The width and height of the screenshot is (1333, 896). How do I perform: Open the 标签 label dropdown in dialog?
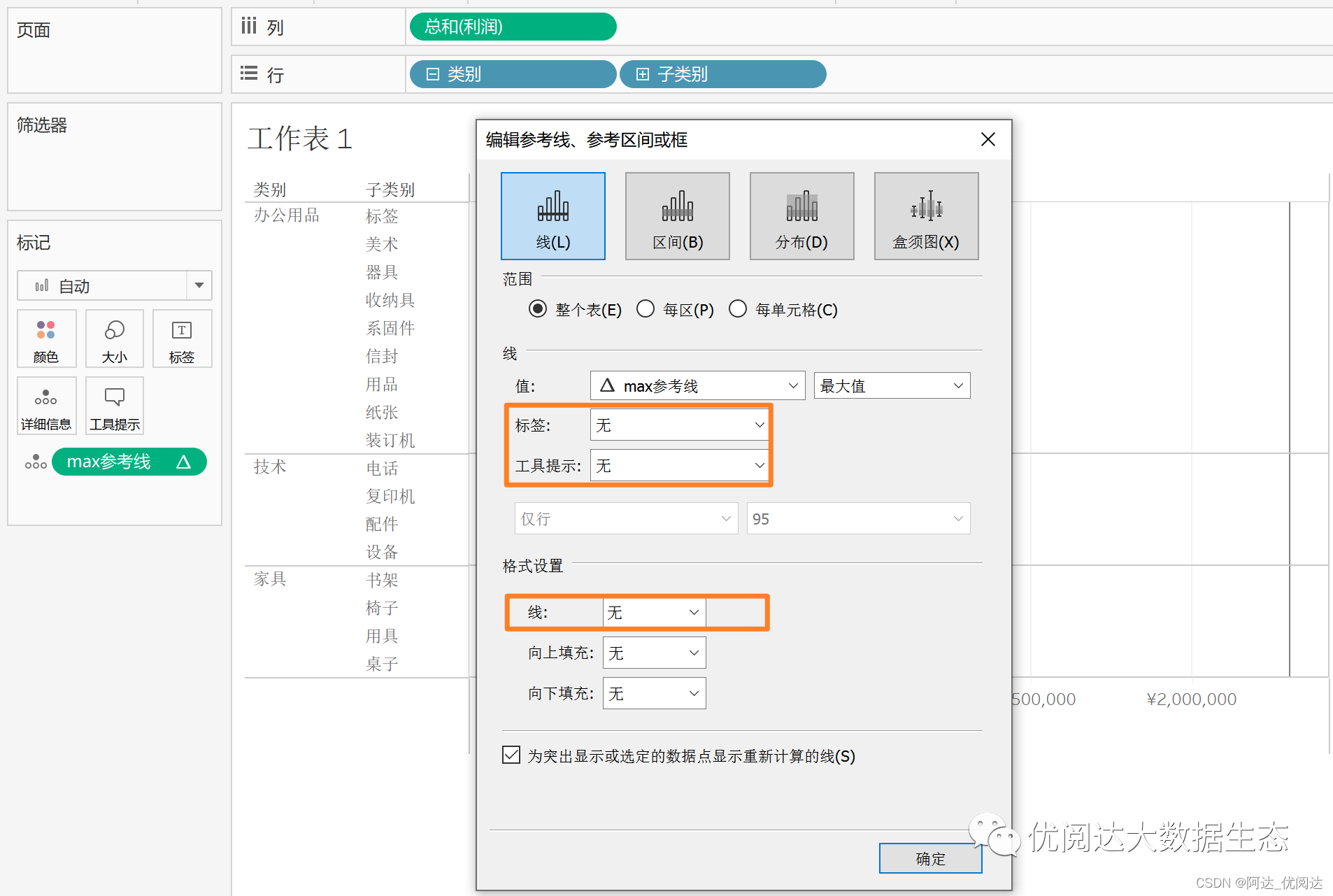(680, 425)
